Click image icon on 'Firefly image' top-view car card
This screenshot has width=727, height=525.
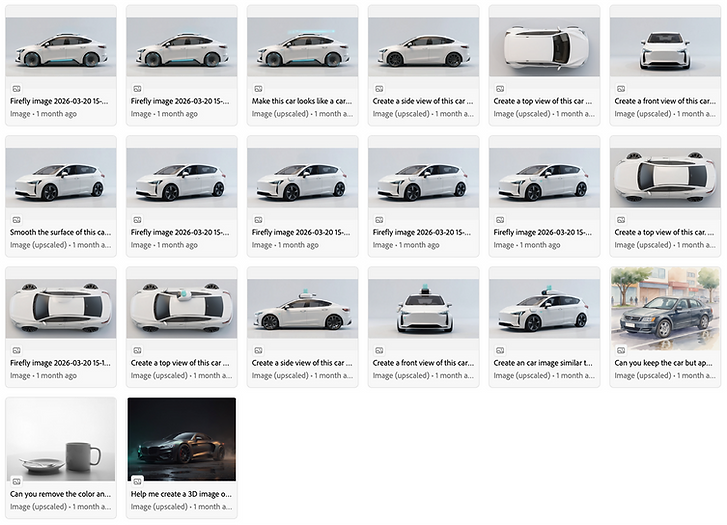click(x=16, y=351)
